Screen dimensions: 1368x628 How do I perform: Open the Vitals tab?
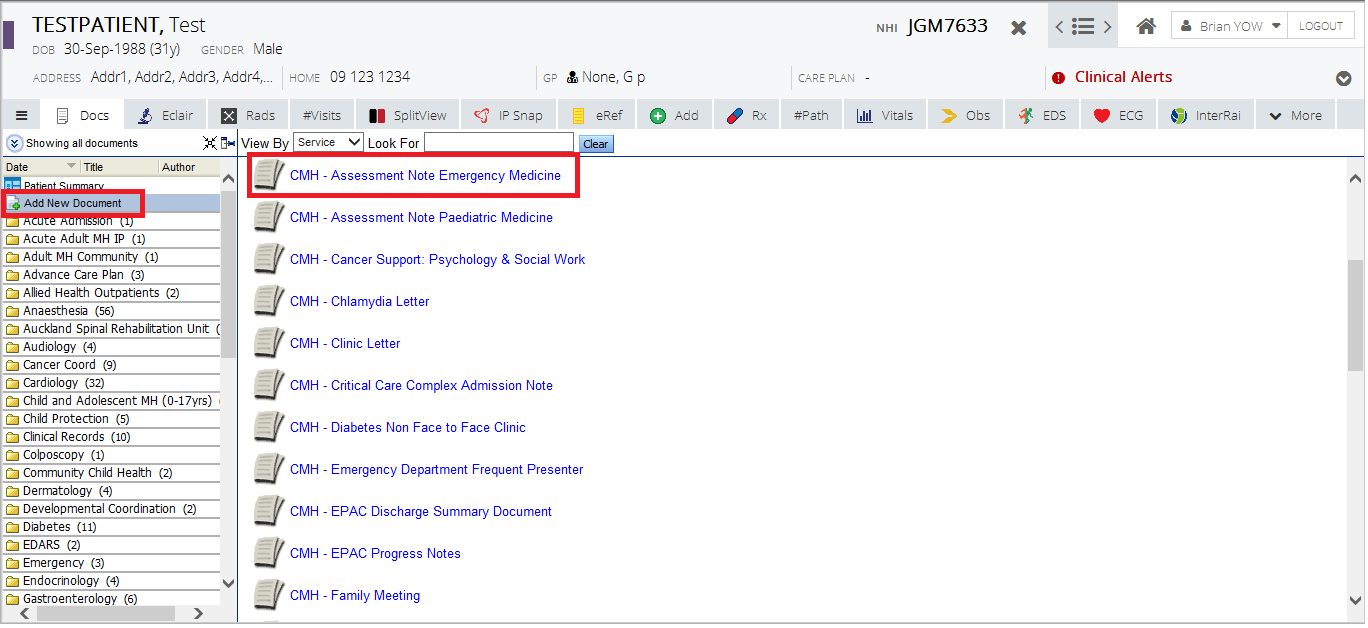coord(885,116)
